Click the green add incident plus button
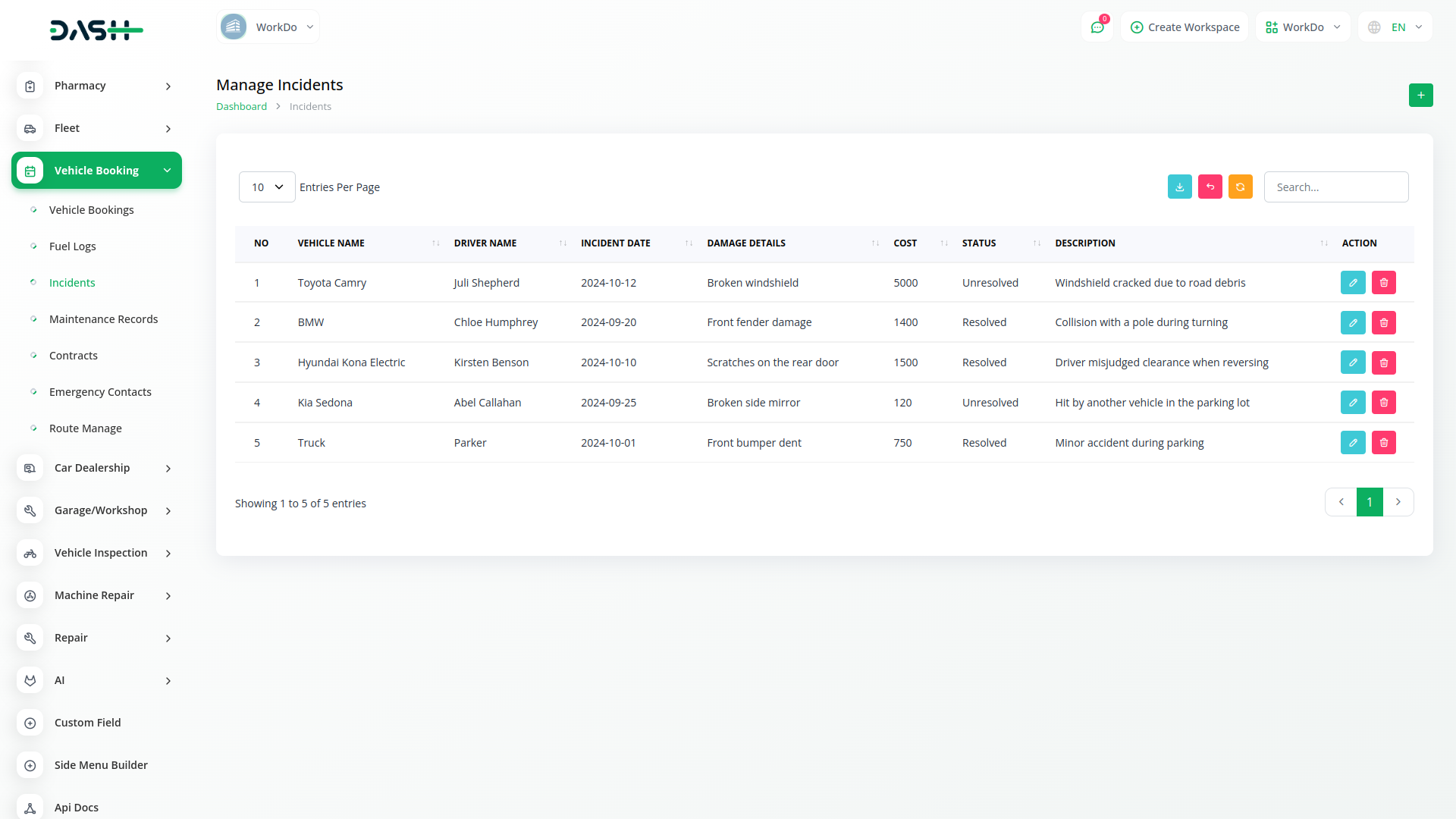The height and width of the screenshot is (819, 1456). point(1420,95)
